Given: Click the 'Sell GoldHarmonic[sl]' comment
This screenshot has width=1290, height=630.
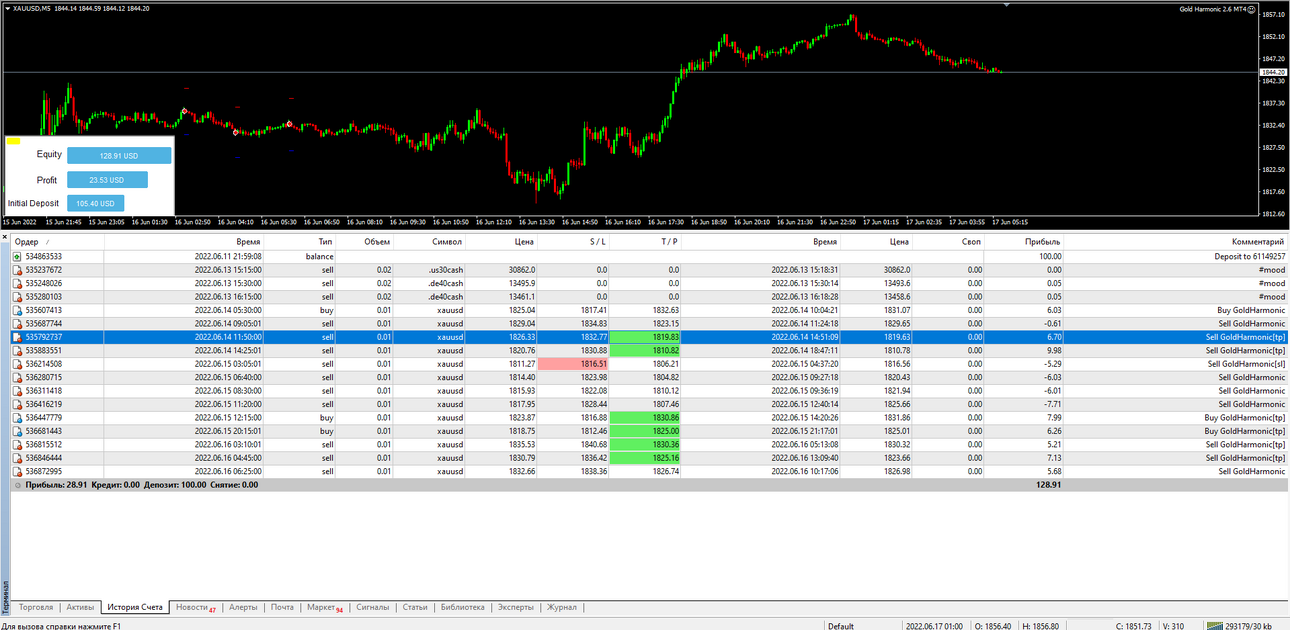Looking at the screenshot, I should (x=1245, y=364).
